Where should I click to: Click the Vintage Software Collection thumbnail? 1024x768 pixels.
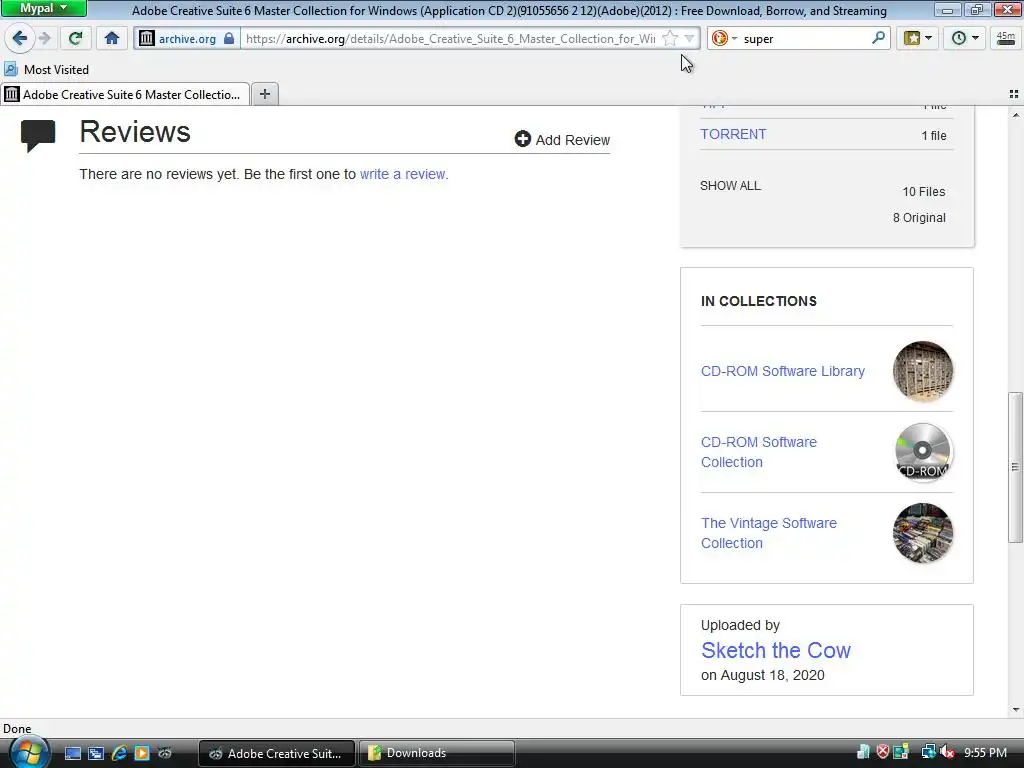click(922, 533)
